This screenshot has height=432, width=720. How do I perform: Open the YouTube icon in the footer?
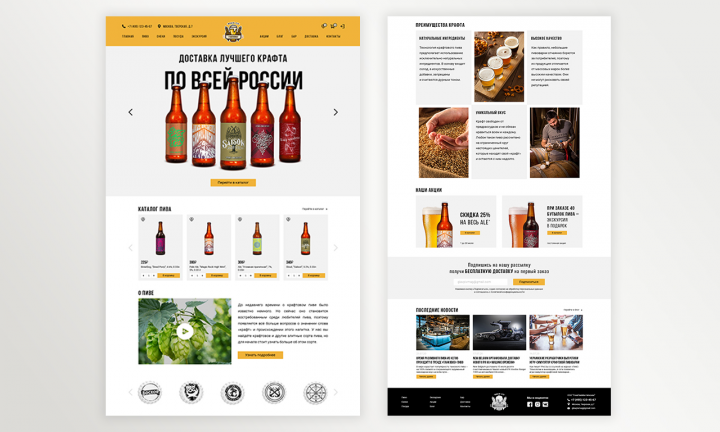tap(545, 404)
